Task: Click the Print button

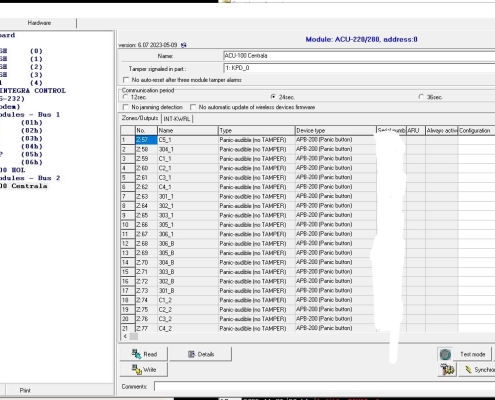Action: click(x=25, y=390)
